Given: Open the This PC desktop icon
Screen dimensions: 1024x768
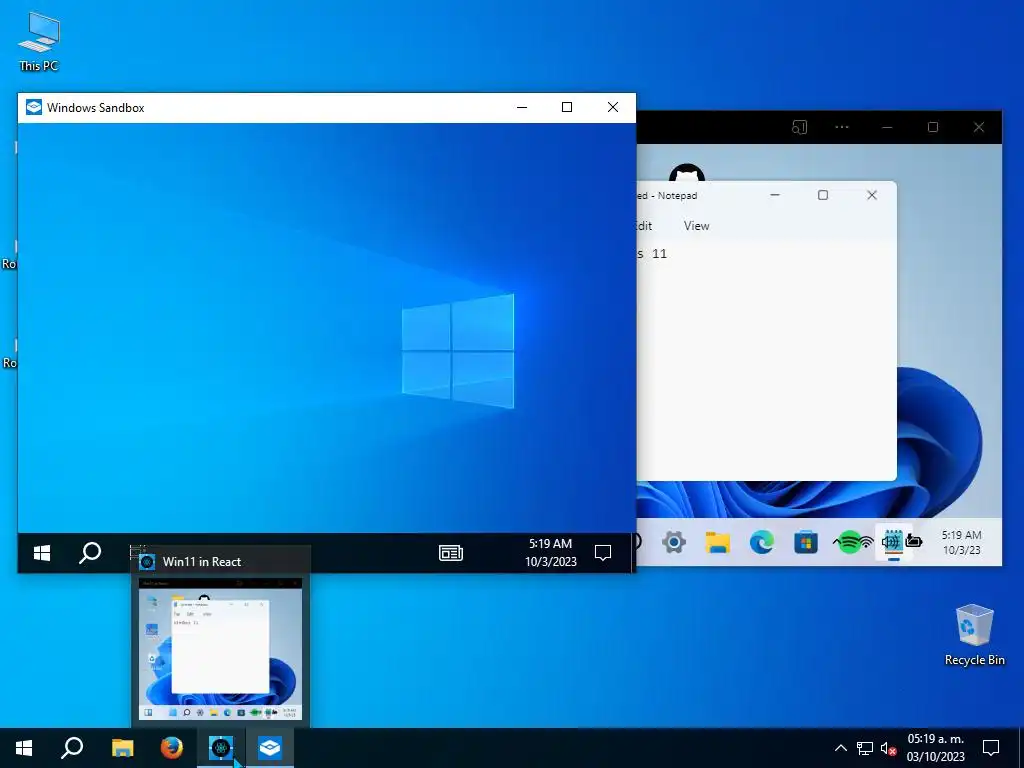Looking at the screenshot, I should tap(39, 42).
